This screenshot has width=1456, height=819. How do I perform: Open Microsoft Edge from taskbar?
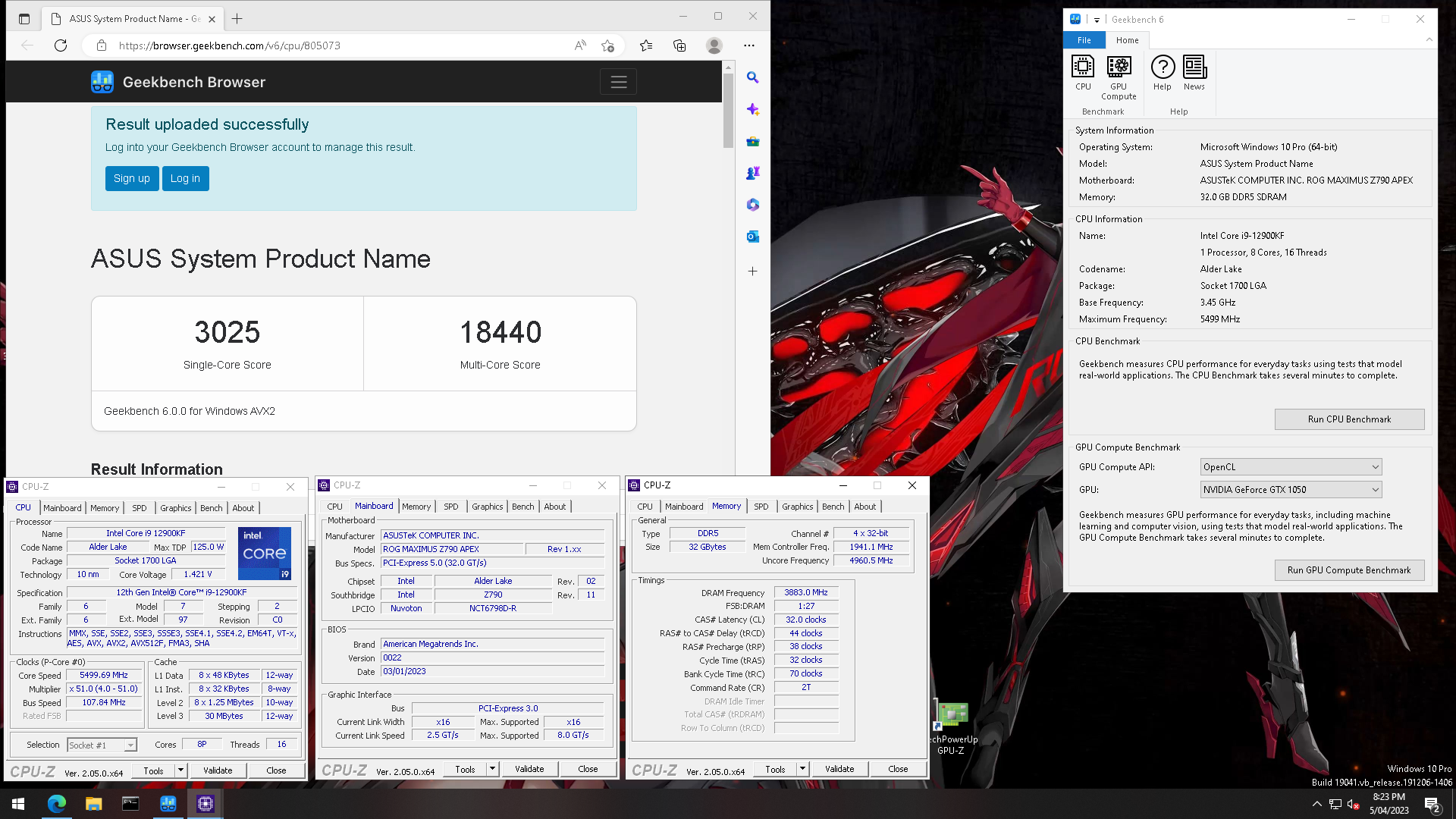tap(56, 804)
